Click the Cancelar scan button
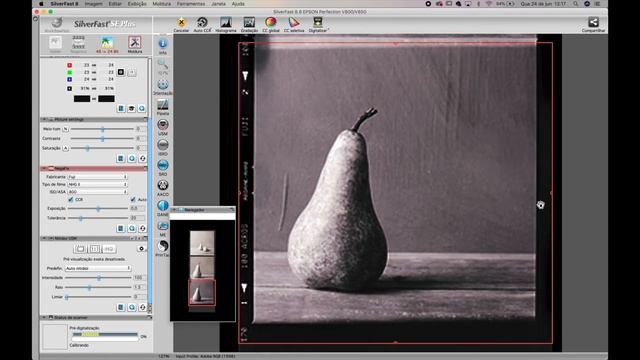The image size is (640, 360). (x=181, y=24)
